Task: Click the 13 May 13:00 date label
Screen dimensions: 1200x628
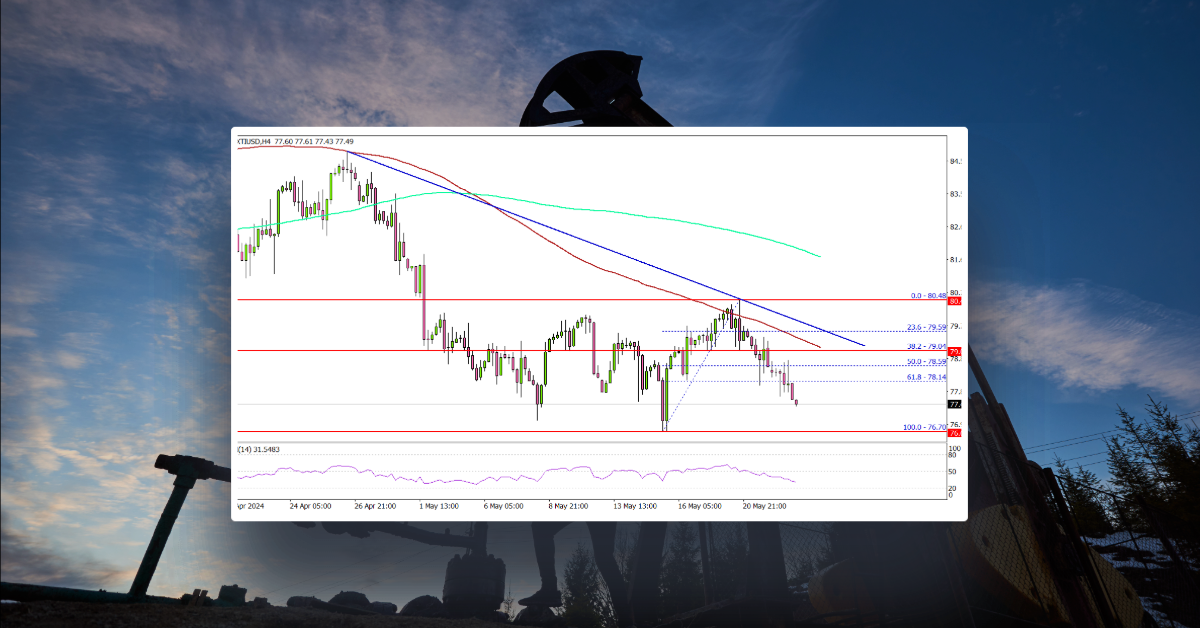Action: click(636, 506)
